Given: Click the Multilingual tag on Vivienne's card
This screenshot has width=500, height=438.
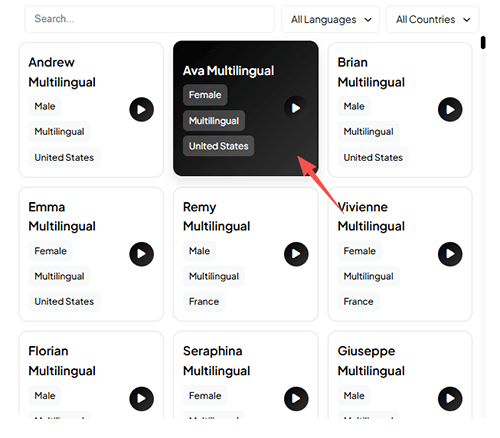Looking at the screenshot, I should (x=368, y=276).
